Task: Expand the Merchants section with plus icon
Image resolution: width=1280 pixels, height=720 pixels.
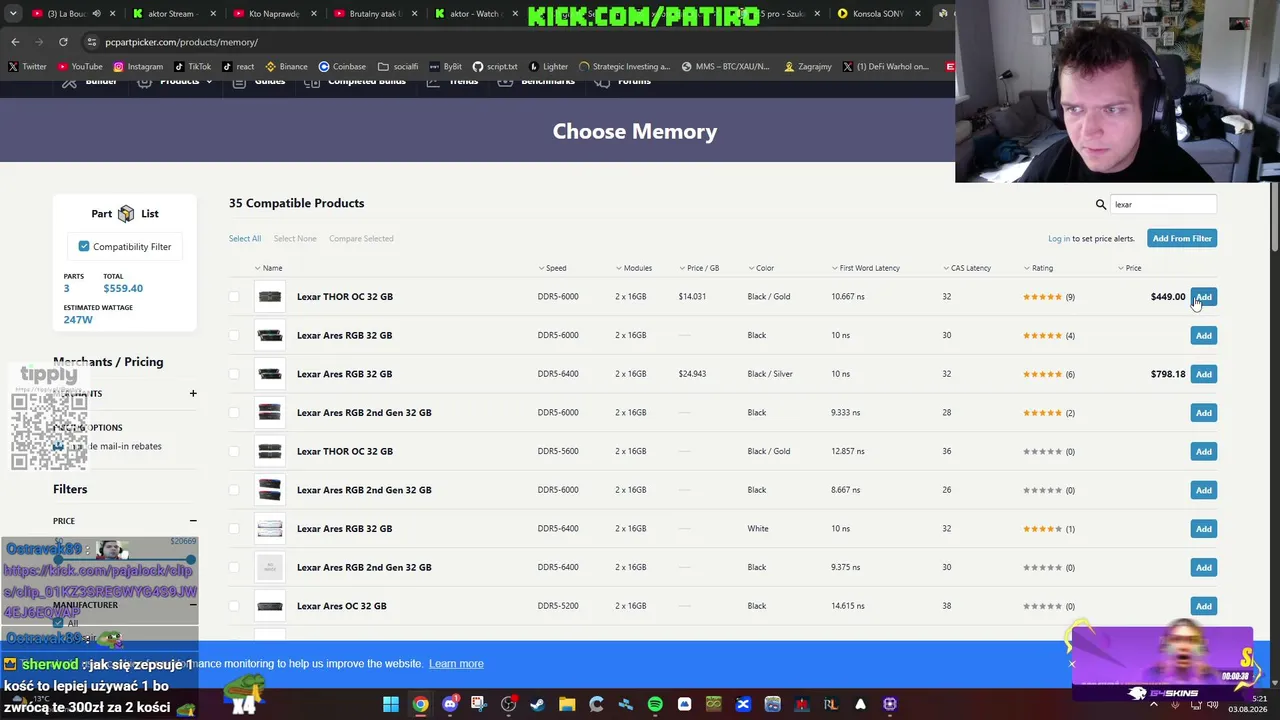Action: coord(193,394)
